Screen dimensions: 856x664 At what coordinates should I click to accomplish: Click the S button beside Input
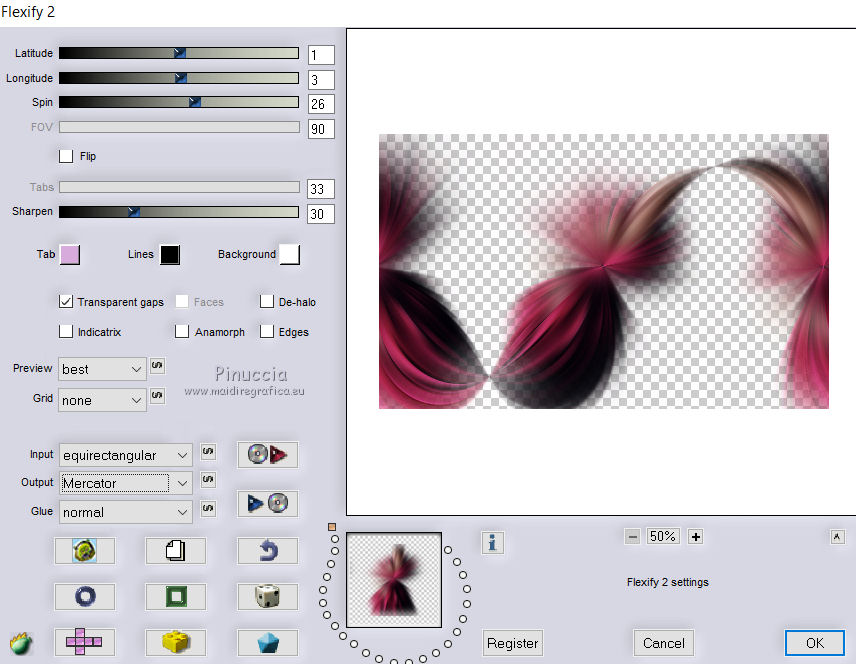208,452
